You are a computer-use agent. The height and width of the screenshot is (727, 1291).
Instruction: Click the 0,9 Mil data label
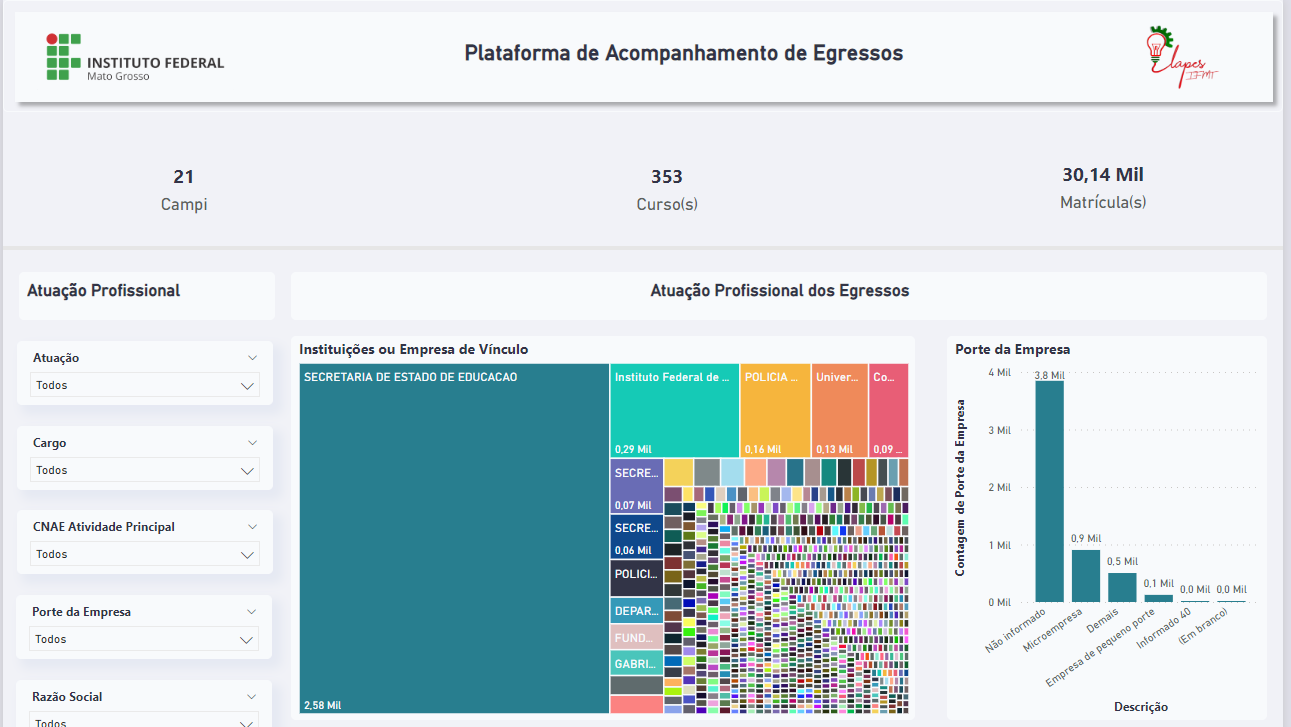pos(1086,538)
